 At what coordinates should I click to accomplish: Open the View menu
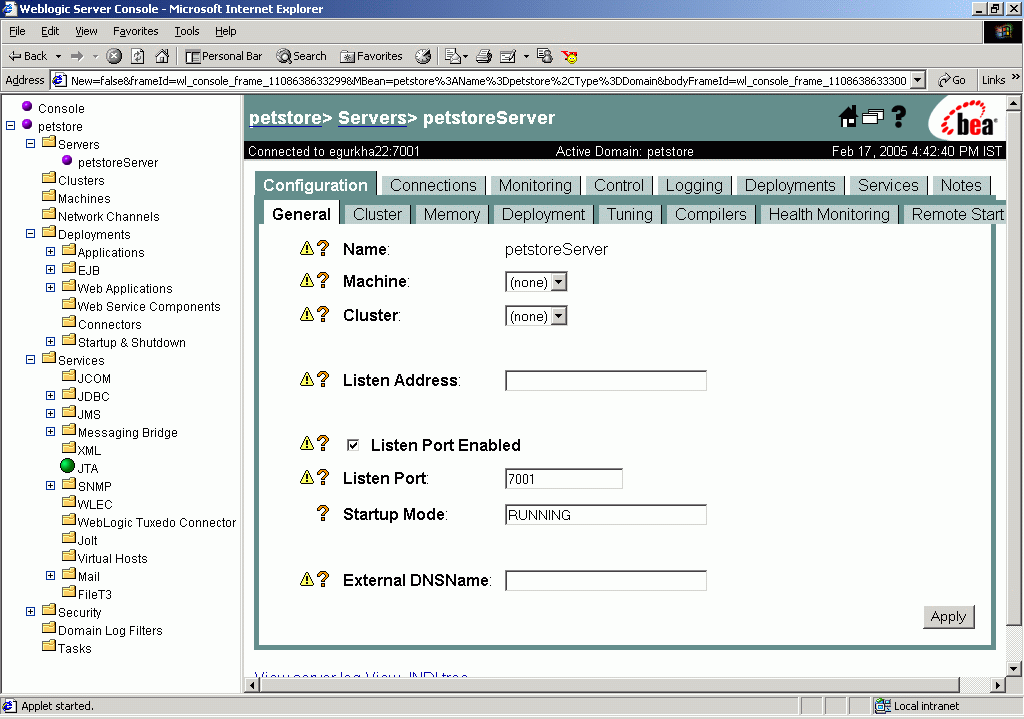pos(86,31)
